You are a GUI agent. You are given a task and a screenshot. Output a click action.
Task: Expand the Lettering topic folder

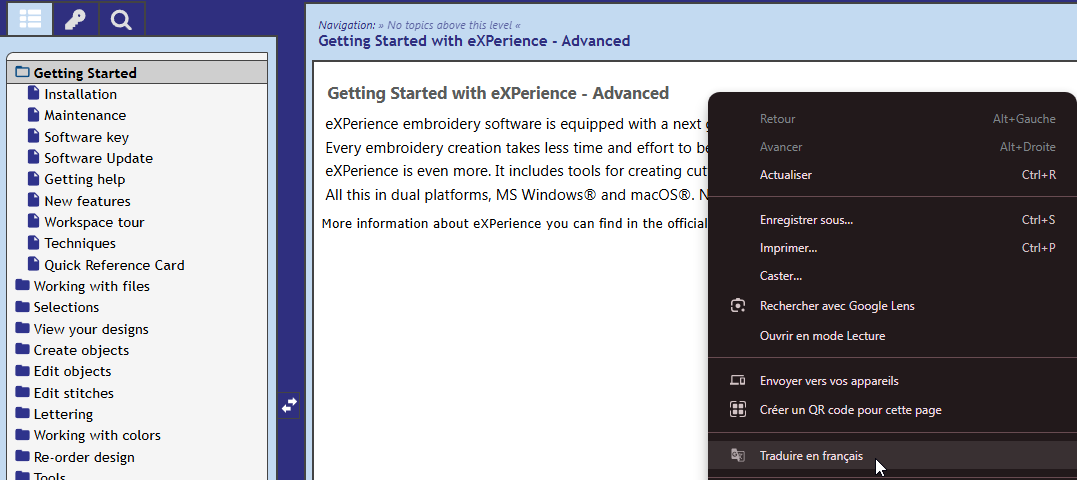[23, 414]
